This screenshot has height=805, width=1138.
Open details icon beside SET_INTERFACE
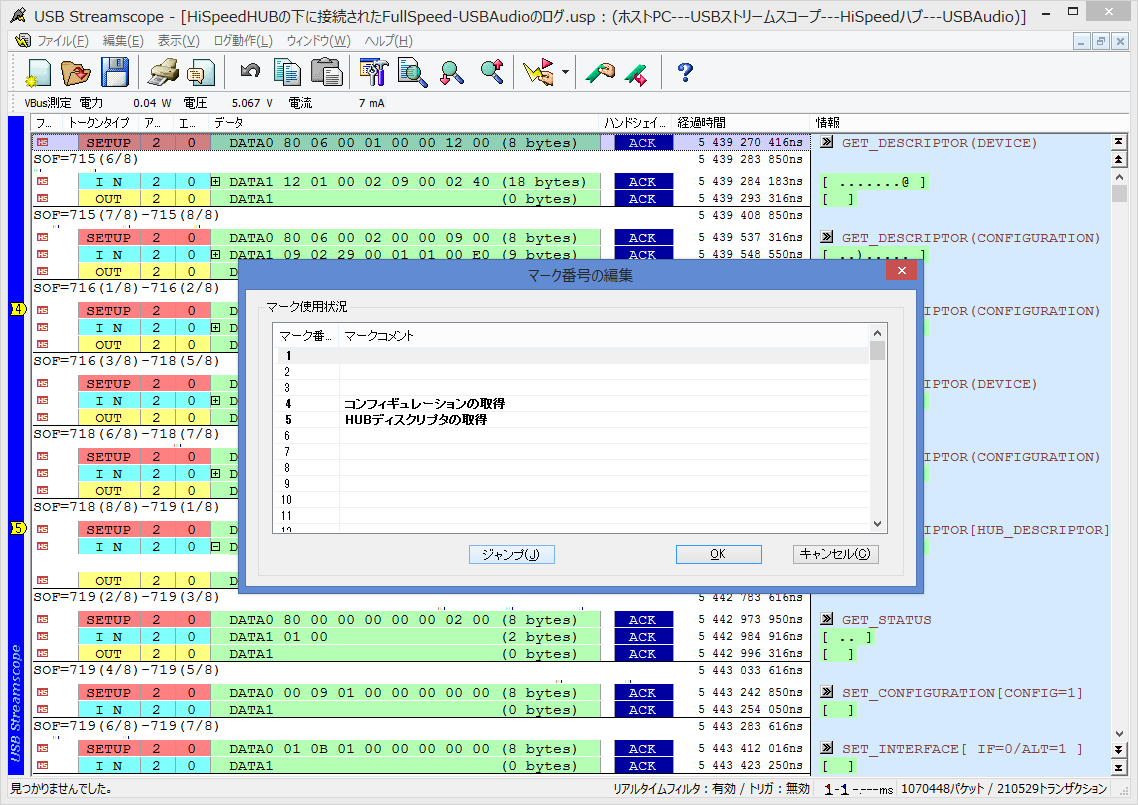tap(827, 748)
